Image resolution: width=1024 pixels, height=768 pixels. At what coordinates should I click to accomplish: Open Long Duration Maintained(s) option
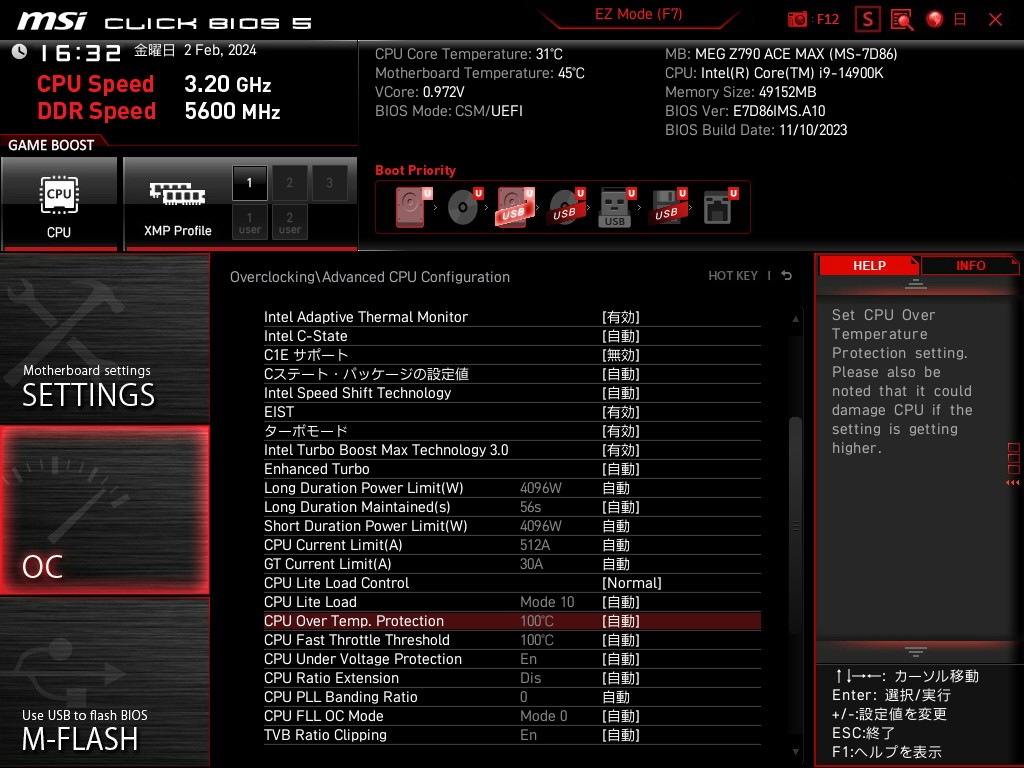coord(512,507)
